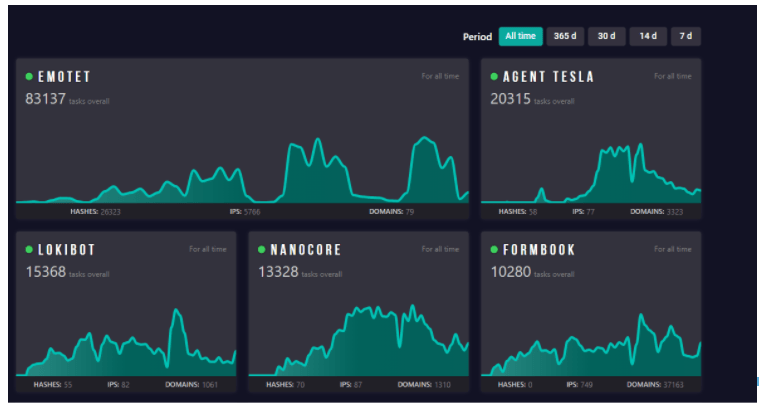Click NANOCORE 13328 tasks overall count
Image resolution: width=759 pixels, height=404 pixels.
[300, 272]
